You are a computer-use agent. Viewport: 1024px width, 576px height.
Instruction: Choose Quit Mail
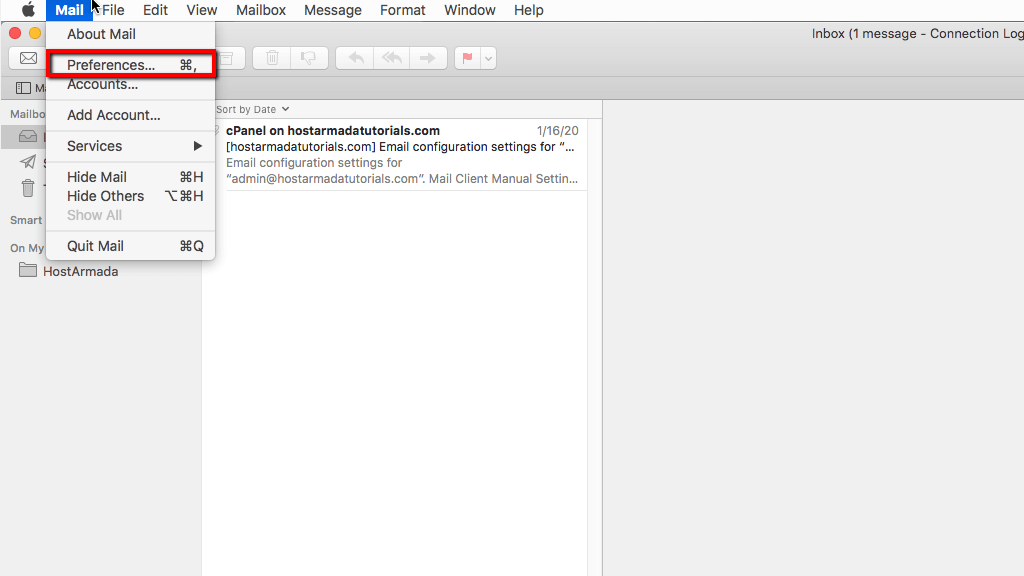click(x=131, y=246)
